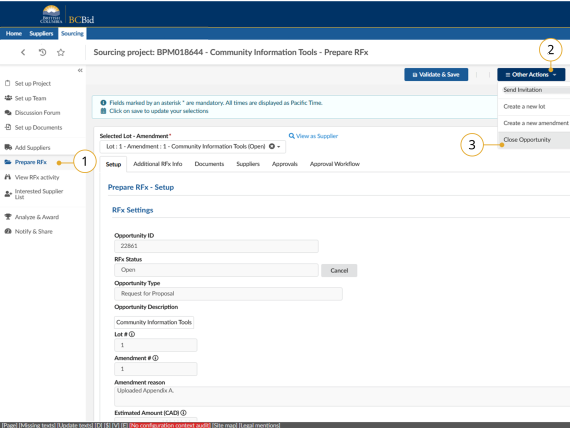Open Set up Project in the sidebar
Image resolution: width=570 pixels, height=428 pixels.
(x=33, y=84)
